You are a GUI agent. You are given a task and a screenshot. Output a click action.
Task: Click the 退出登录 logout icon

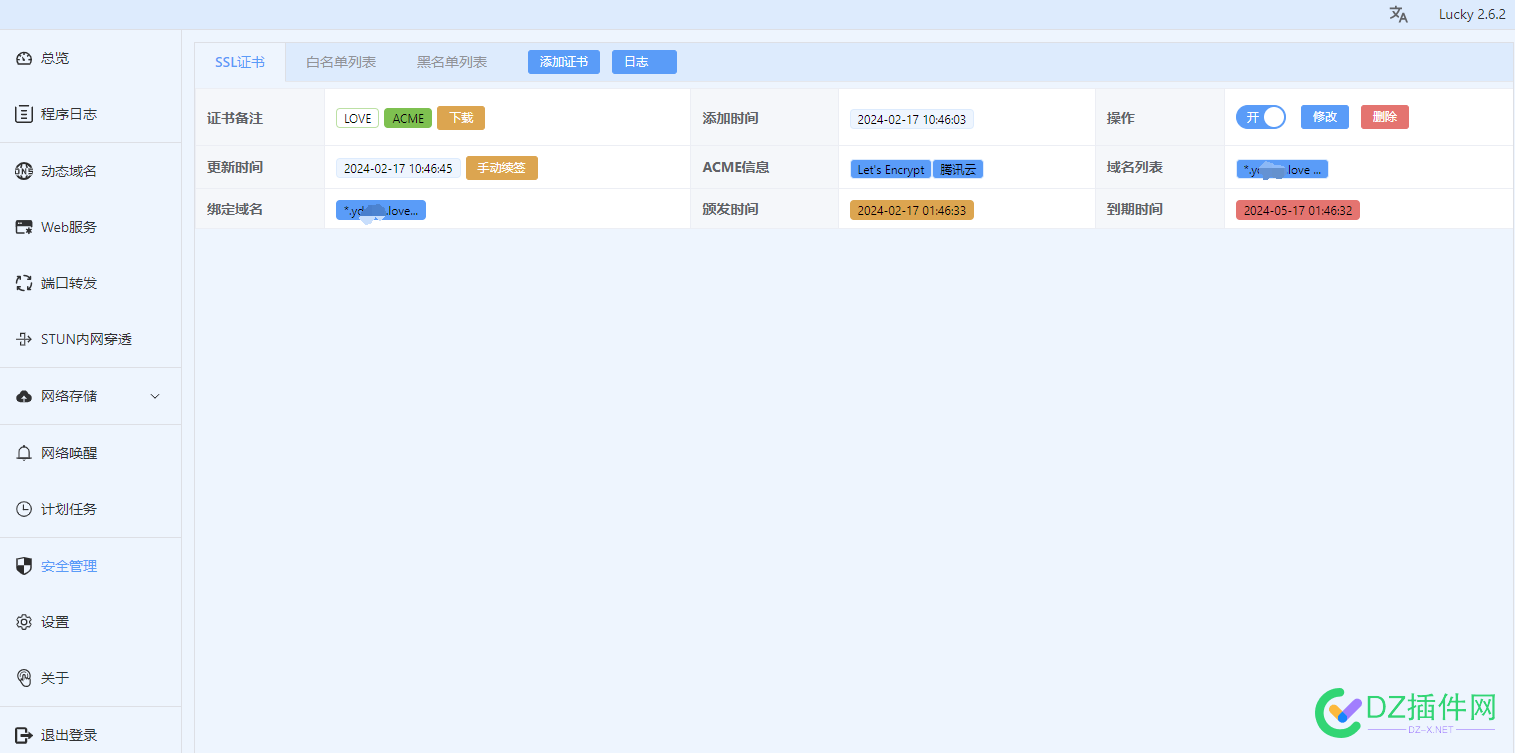click(x=24, y=735)
